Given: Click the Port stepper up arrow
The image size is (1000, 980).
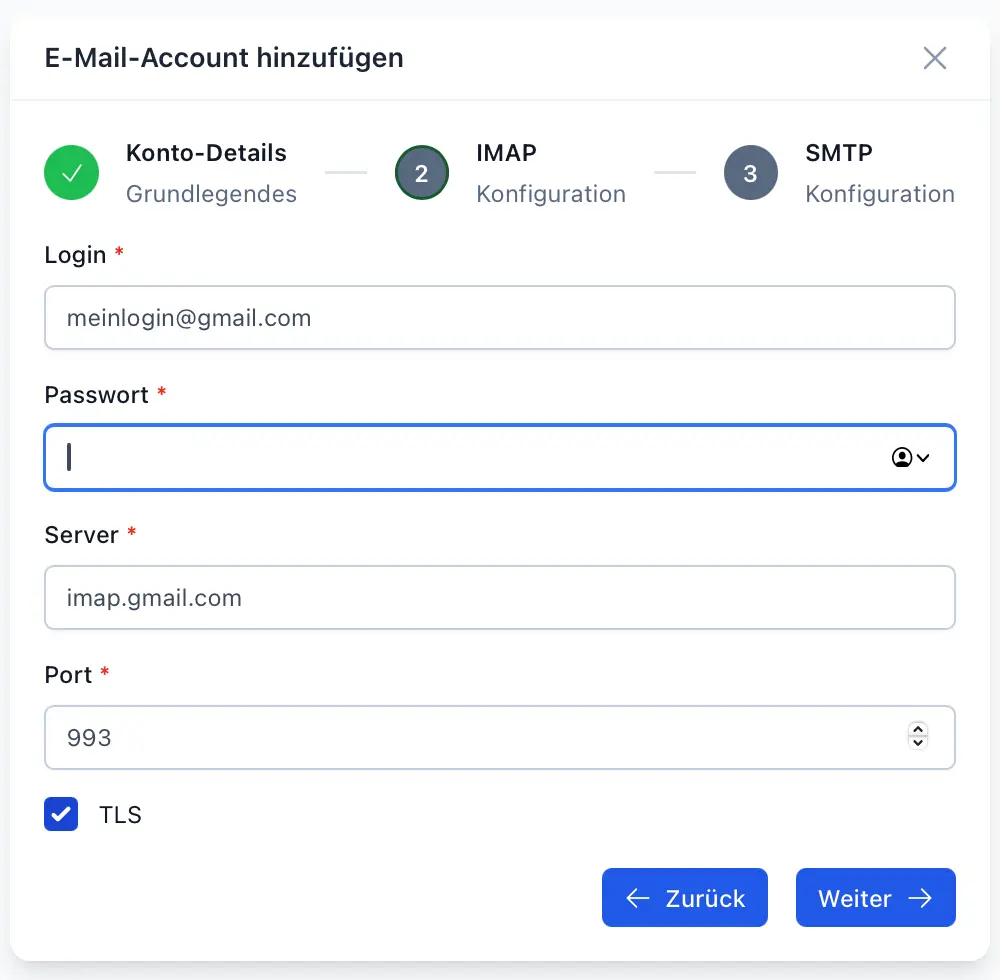Looking at the screenshot, I should (x=917, y=731).
